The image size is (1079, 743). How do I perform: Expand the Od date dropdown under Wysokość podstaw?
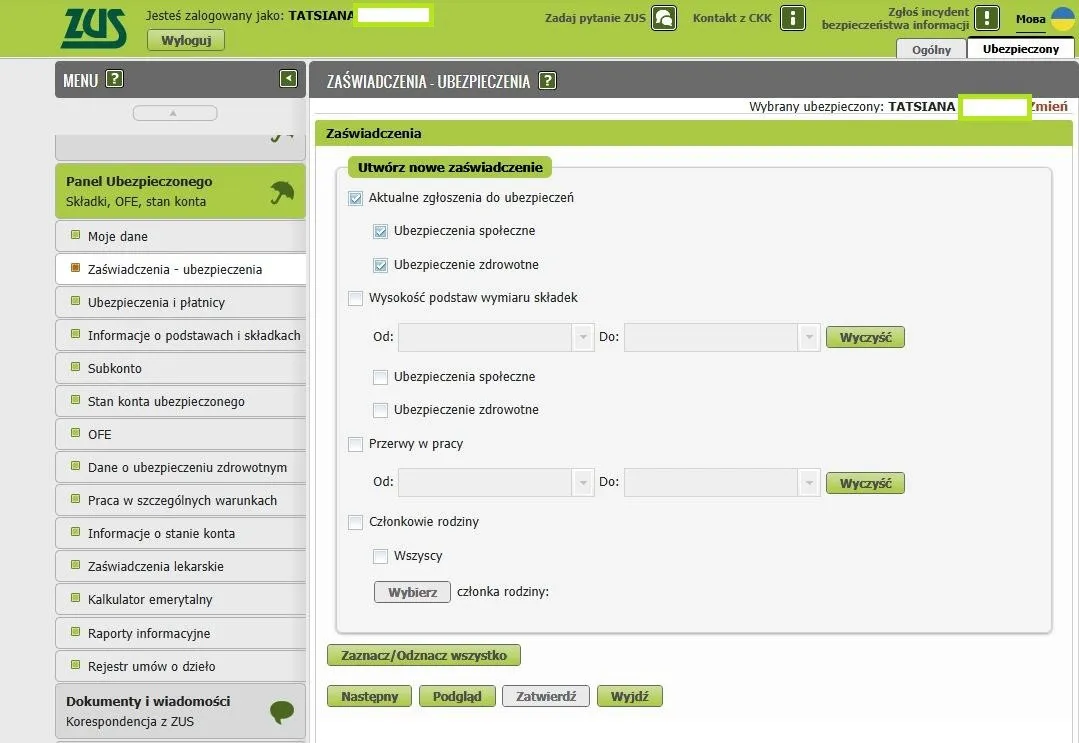(584, 337)
